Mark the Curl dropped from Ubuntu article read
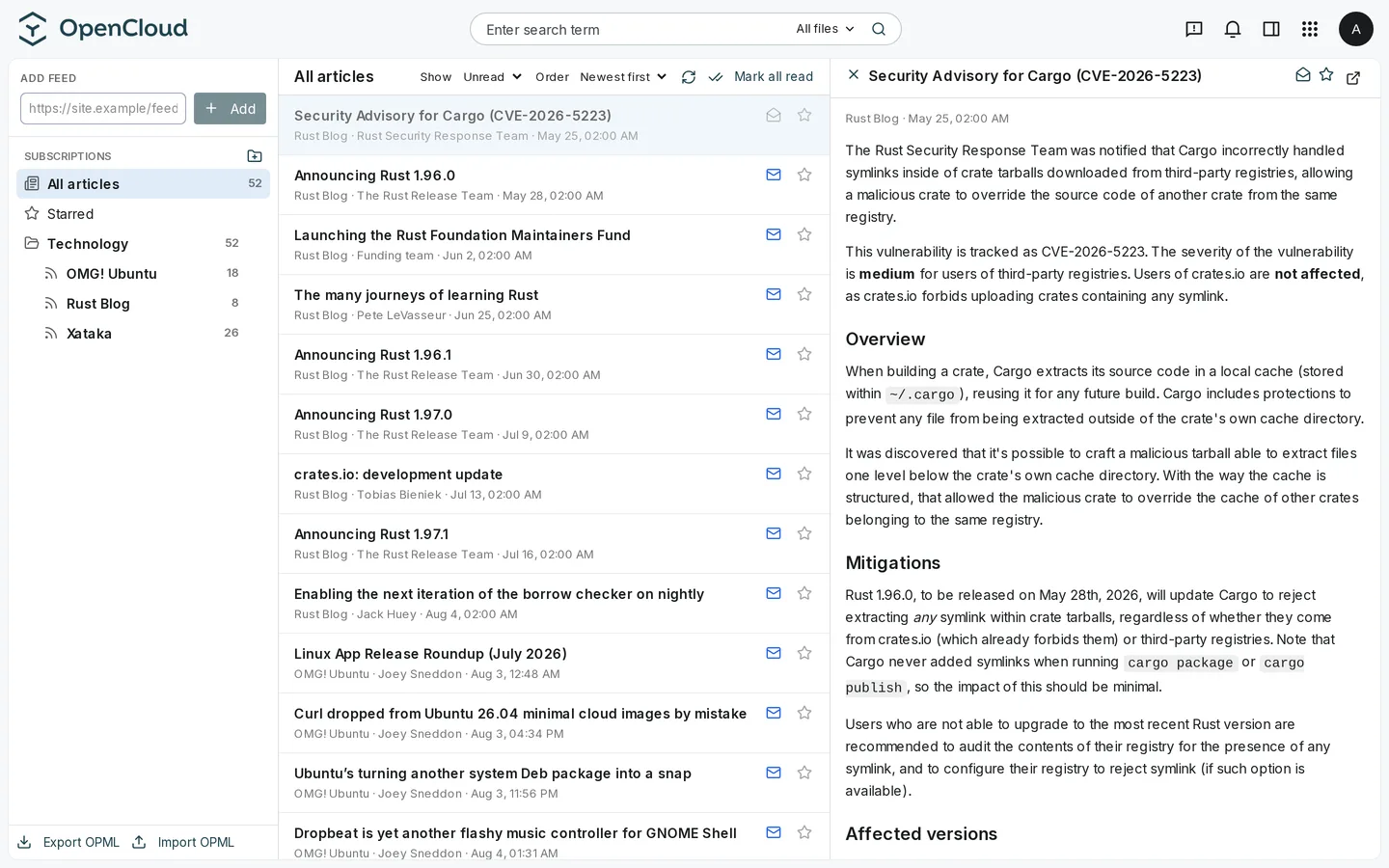This screenshot has width=1389, height=868. (774, 713)
